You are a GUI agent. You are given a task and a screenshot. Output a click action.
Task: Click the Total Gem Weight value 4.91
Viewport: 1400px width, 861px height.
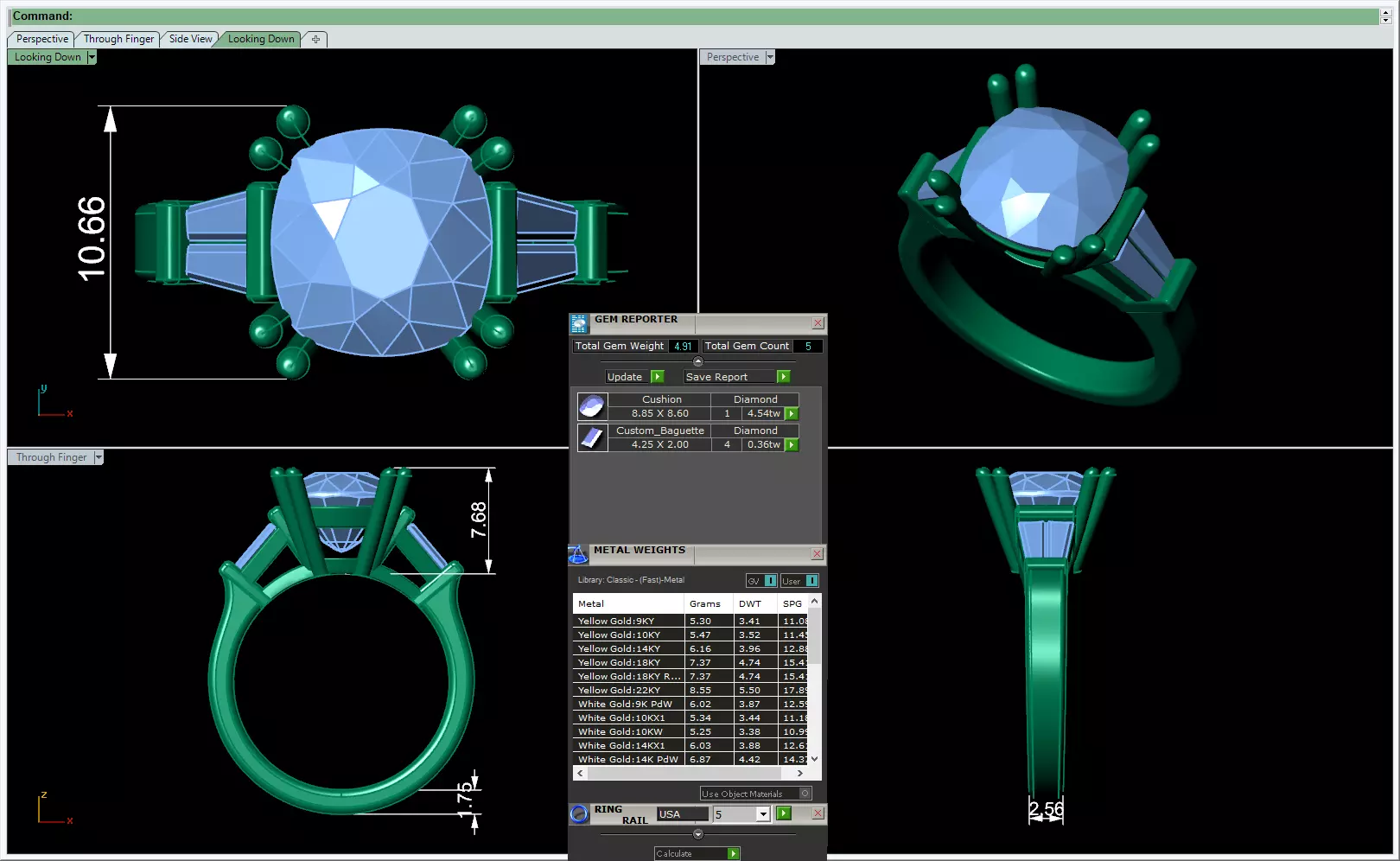tap(683, 346)
